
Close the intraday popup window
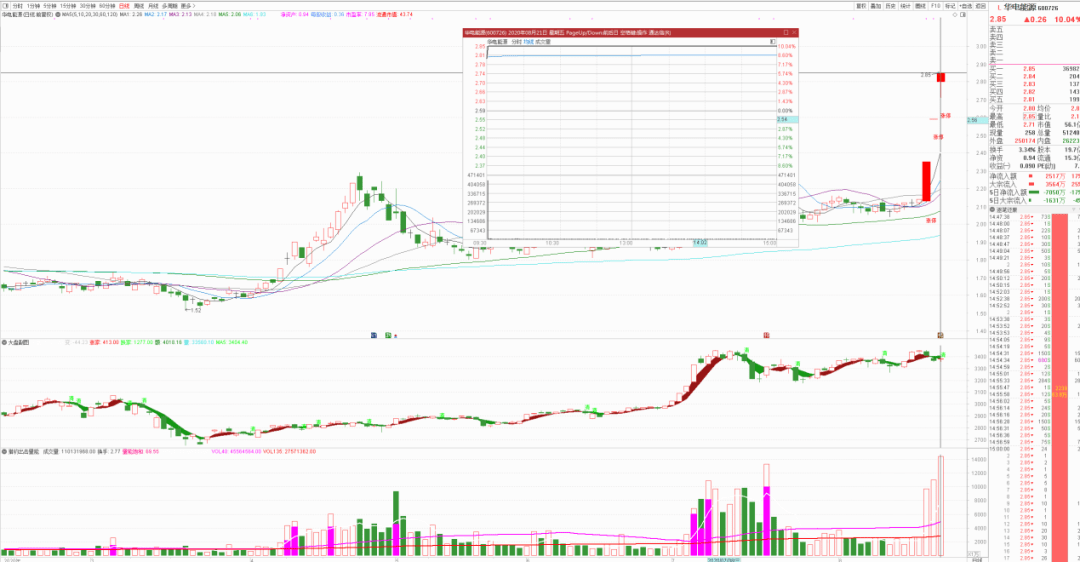click(x=794, y=32)
